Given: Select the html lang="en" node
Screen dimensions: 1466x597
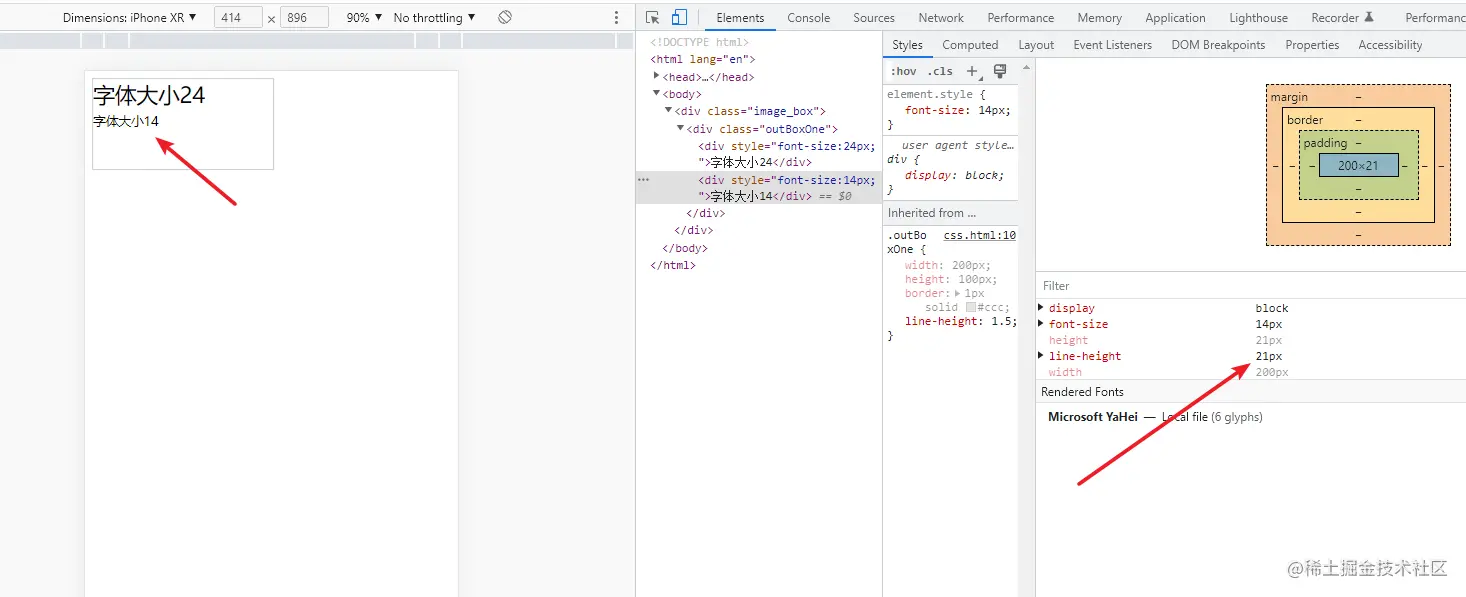Looking at the screenshot, I should [703, 60].
